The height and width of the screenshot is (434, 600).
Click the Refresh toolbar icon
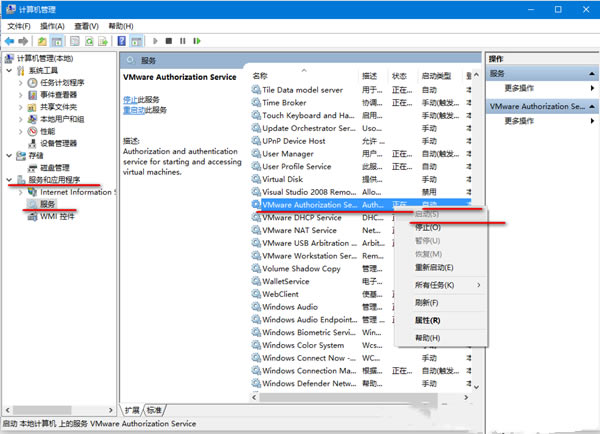(89, 41)
